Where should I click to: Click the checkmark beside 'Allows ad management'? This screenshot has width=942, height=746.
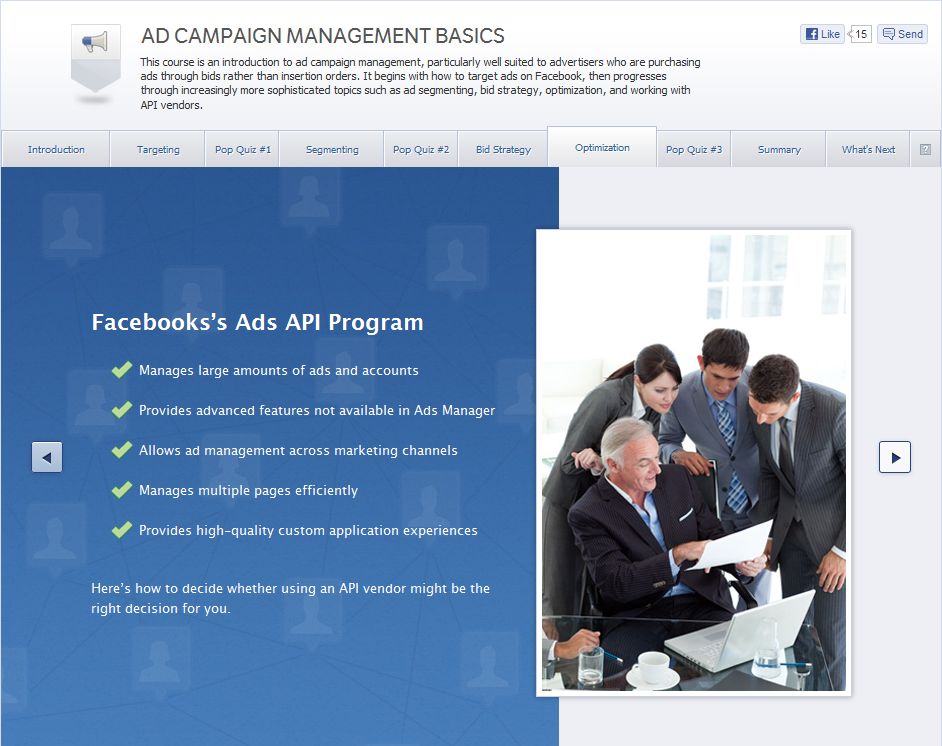click(122, 450)
